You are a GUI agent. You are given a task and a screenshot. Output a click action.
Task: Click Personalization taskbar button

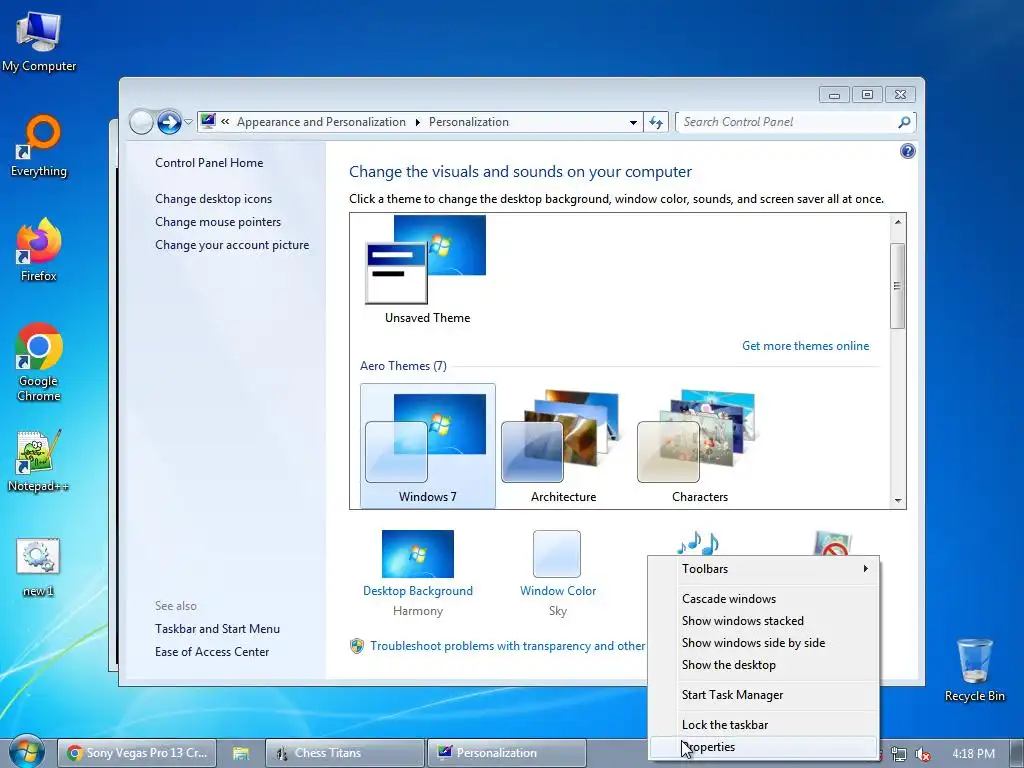(x=507, y=753)
